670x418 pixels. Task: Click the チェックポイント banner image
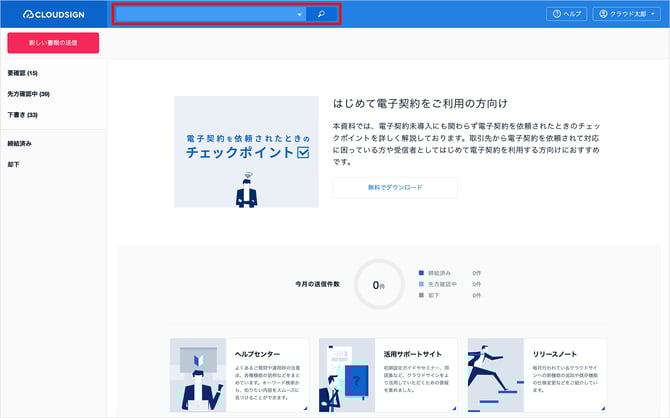coord(246,152)
